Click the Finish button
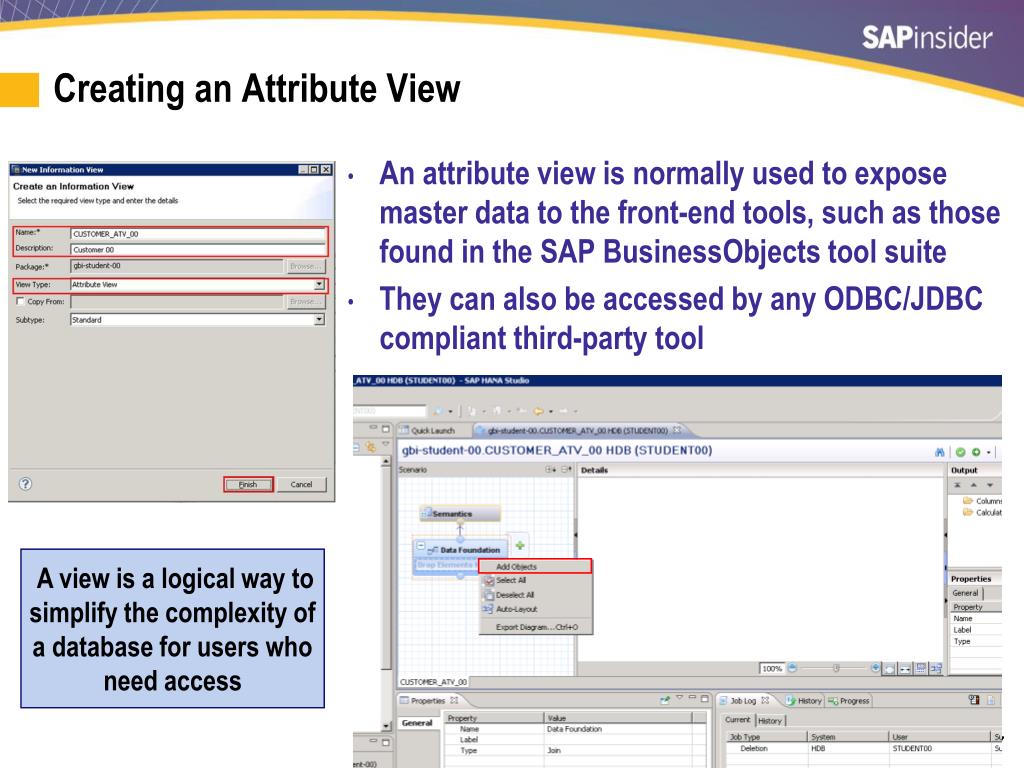Screen dimensions: 1024x768 pyautogui.click(x=248, y=485)
